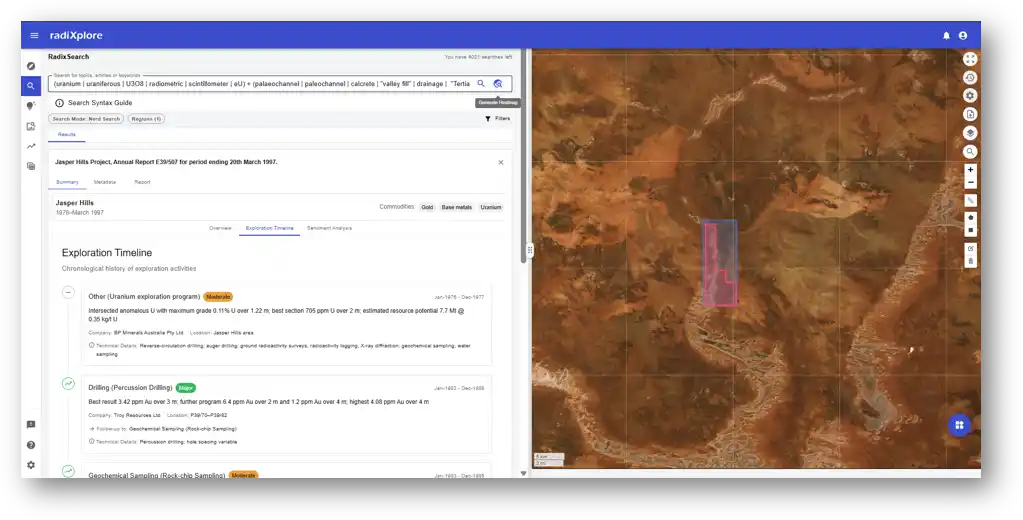The width and height of the screenshot is (1023, 520).
Task: Click the Generate Heatmap icon in search bar
Action: (498, 84)
